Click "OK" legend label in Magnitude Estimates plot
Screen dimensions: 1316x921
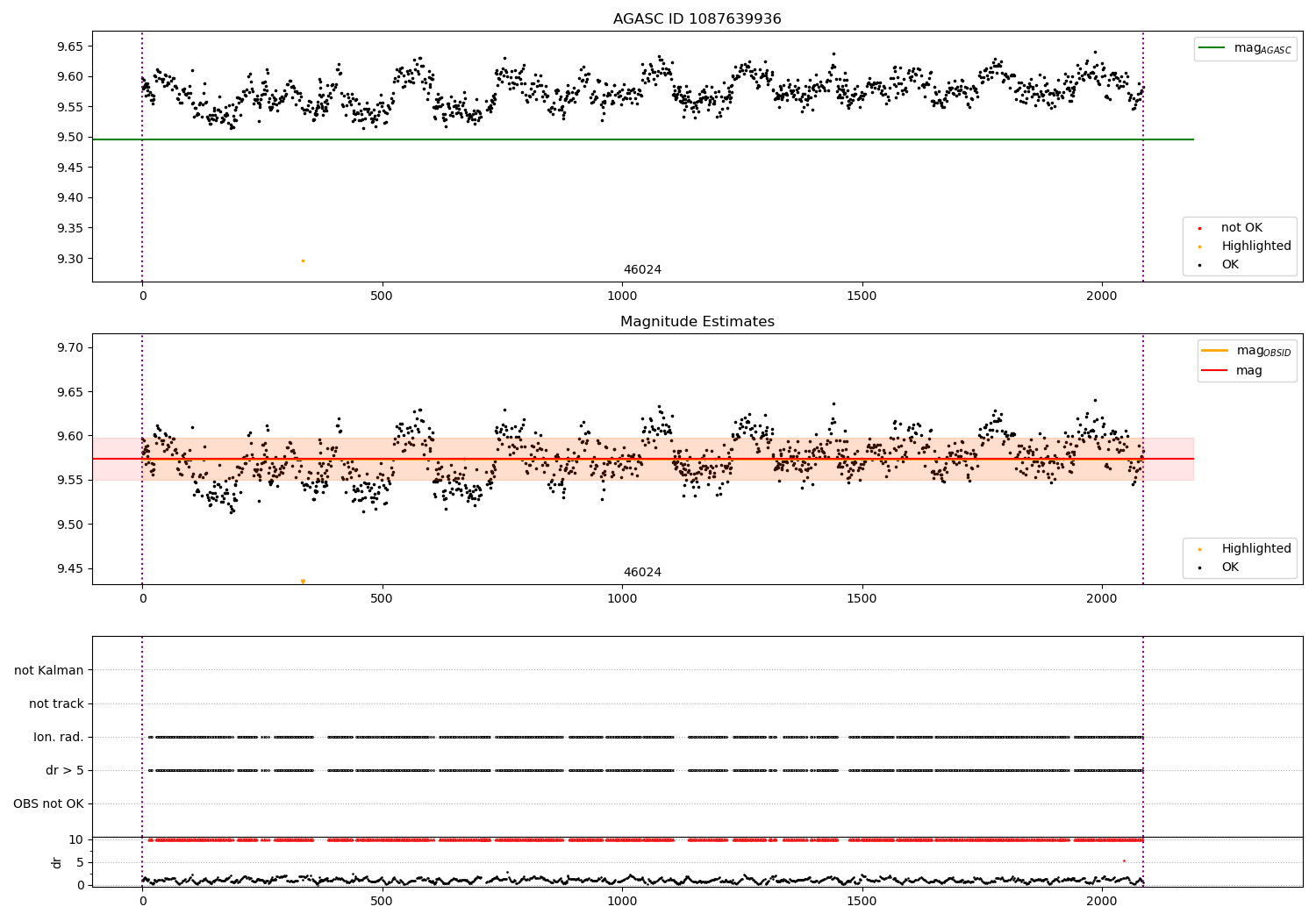(1230, 568)
